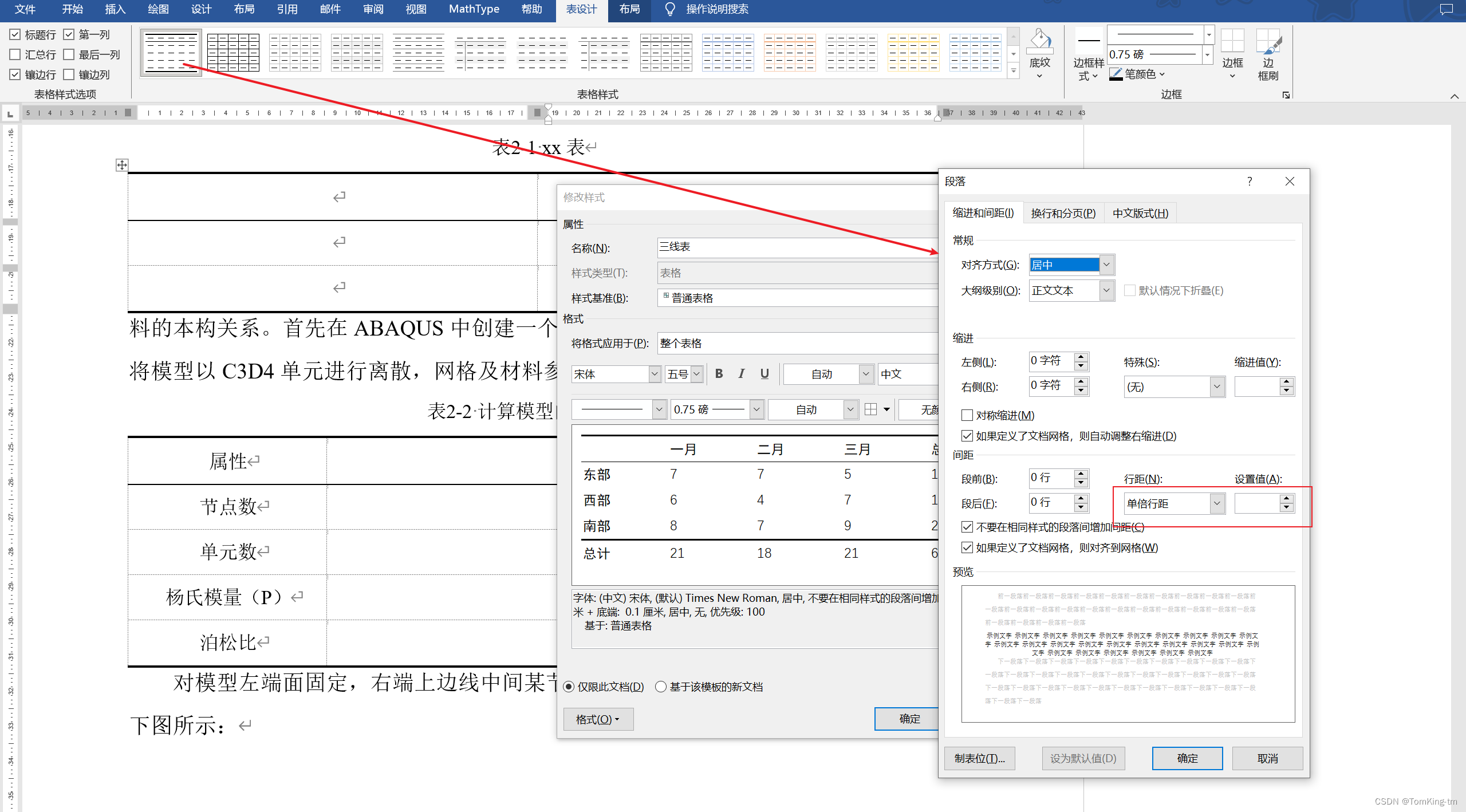Click the 格式 (Format) button

[598, 719]
